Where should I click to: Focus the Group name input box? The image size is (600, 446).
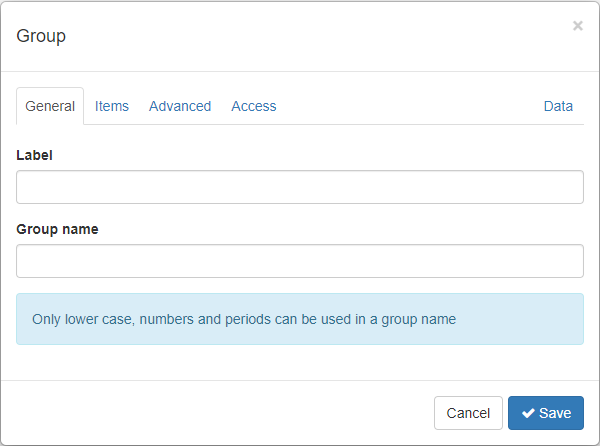(300, 261)
